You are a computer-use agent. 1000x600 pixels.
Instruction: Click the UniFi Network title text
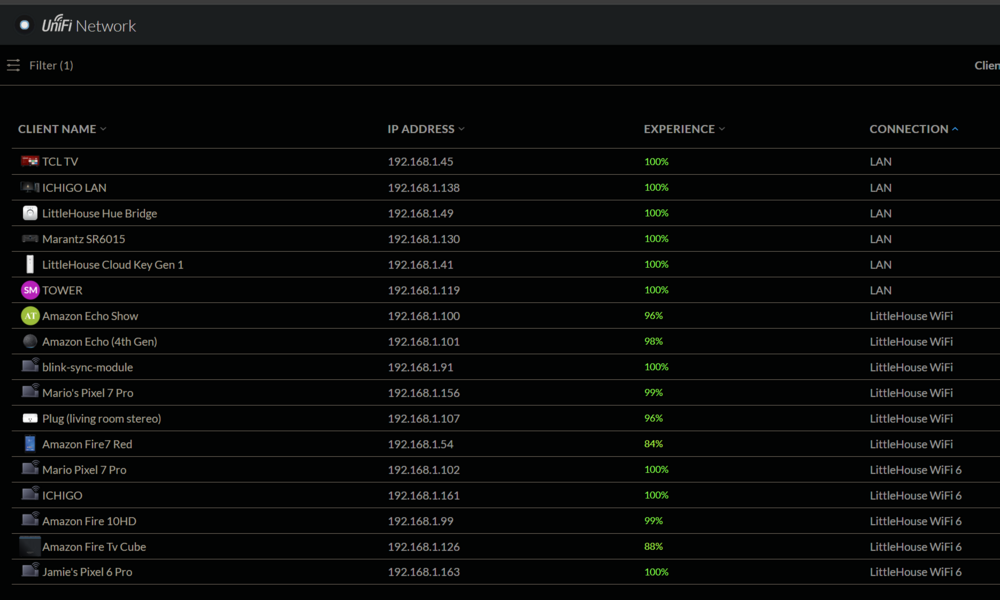[89, 25]
